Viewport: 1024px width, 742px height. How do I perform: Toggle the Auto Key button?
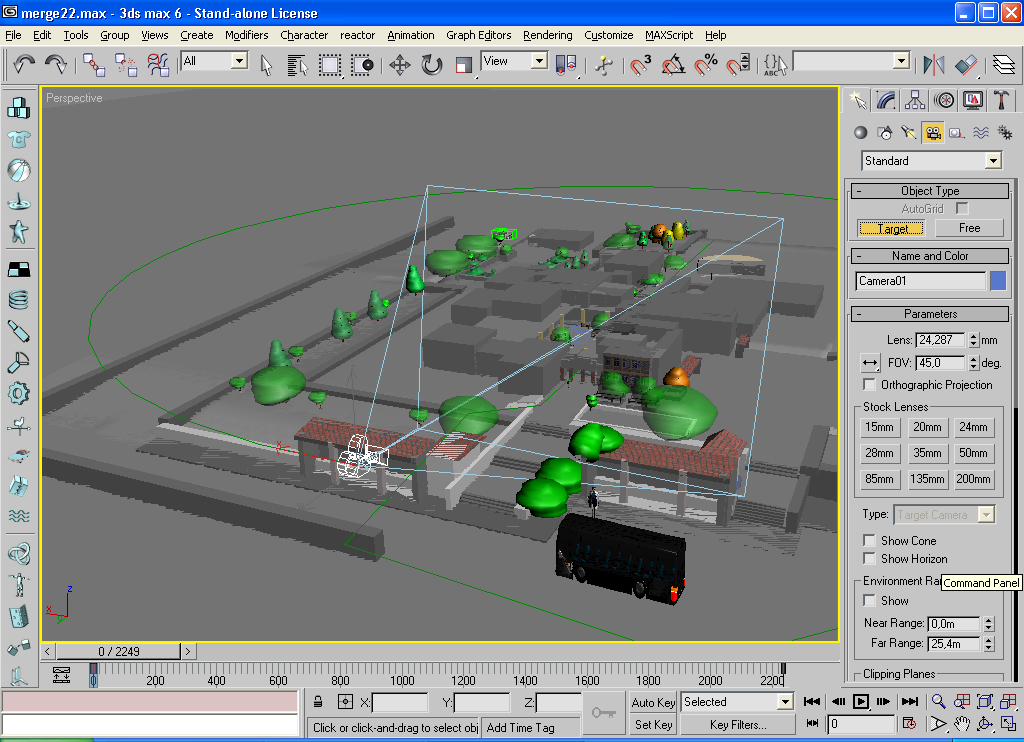coord(652,702)
